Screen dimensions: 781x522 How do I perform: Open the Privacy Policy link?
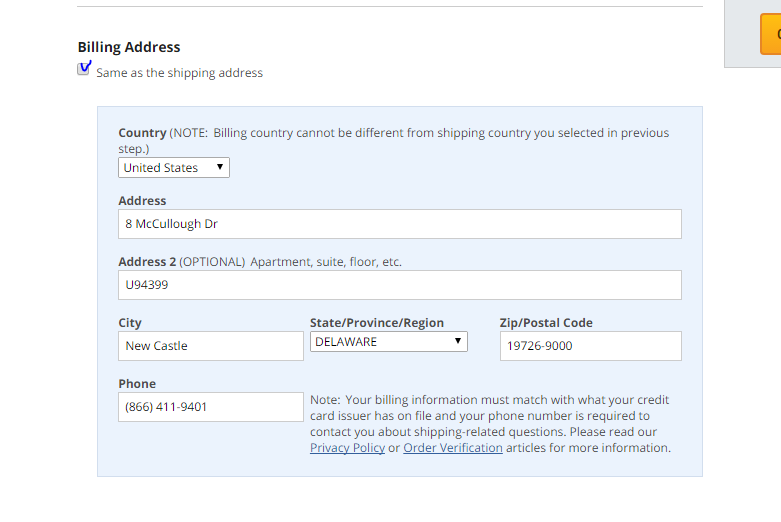point(347,448)
